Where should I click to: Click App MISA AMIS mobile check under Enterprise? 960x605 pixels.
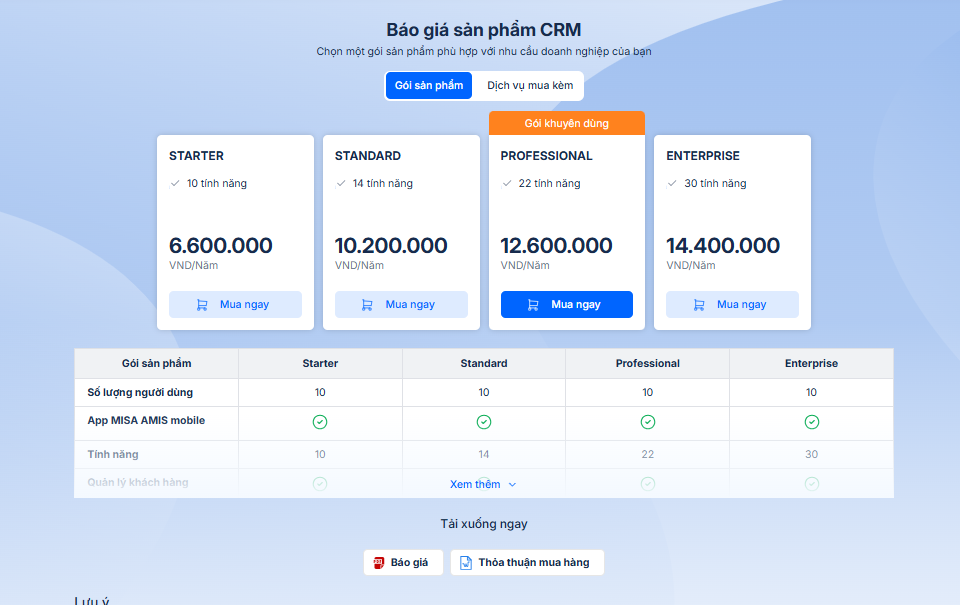tap(812, 422)
